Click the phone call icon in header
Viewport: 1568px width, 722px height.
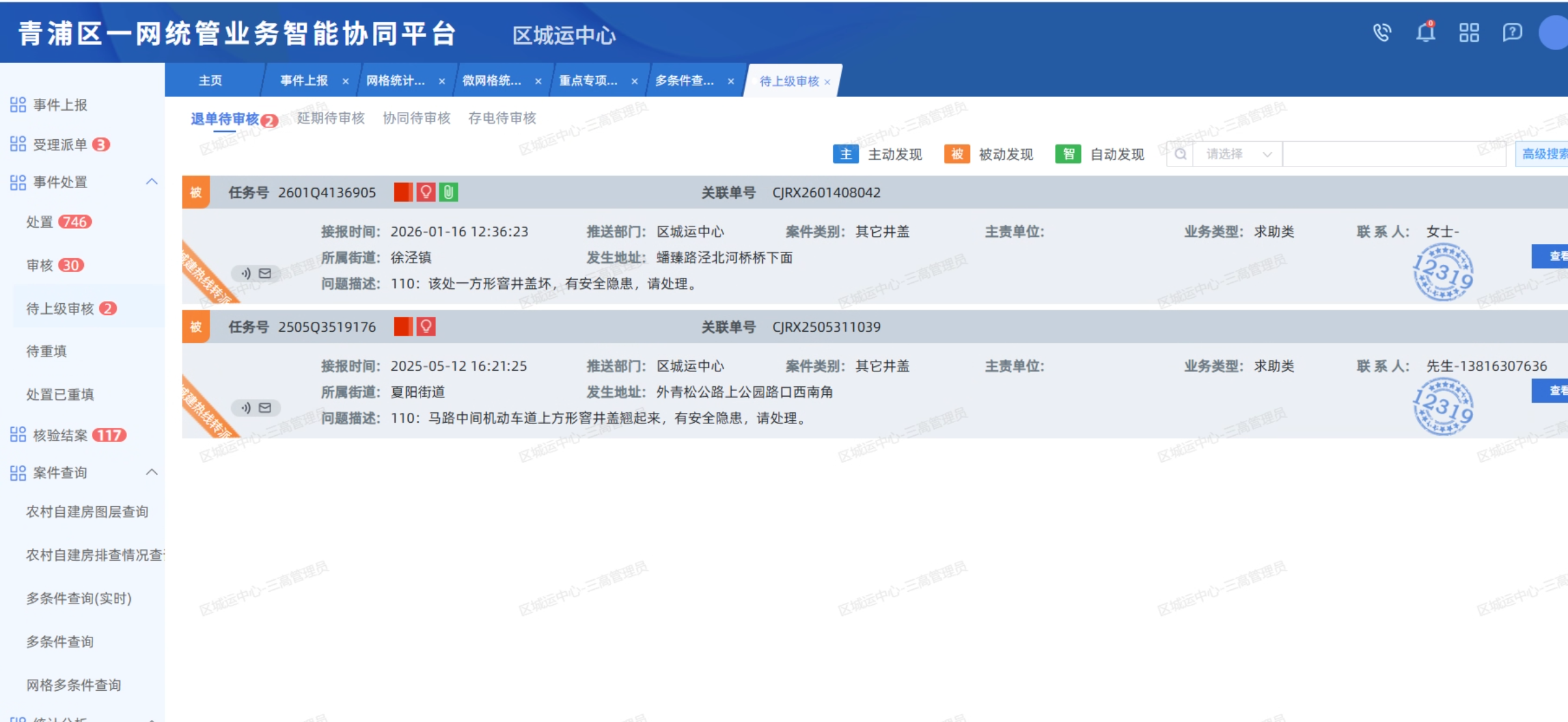(x=1382, y=33)
